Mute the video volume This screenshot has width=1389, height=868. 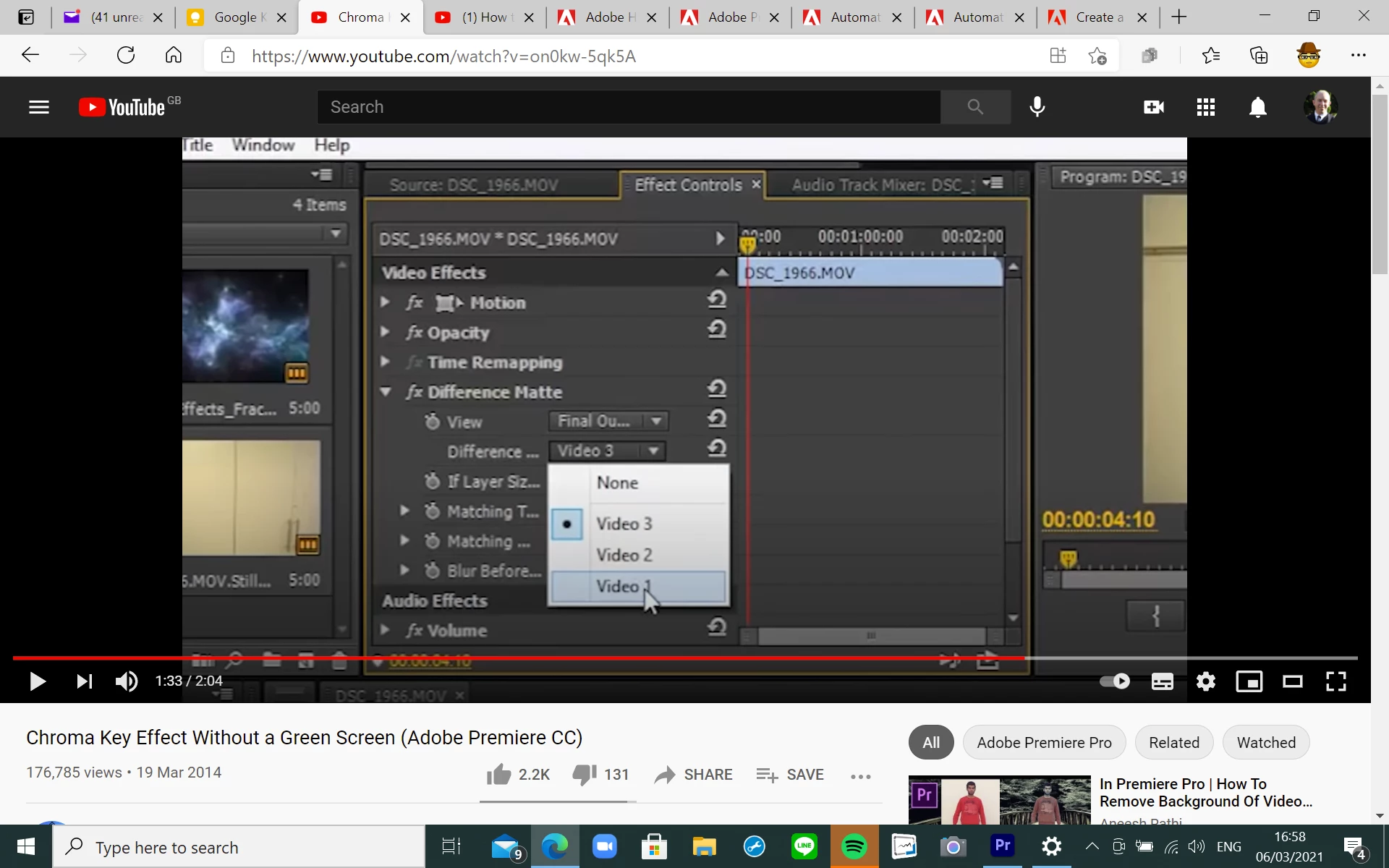pyautogui.click(x=127, y=681)
